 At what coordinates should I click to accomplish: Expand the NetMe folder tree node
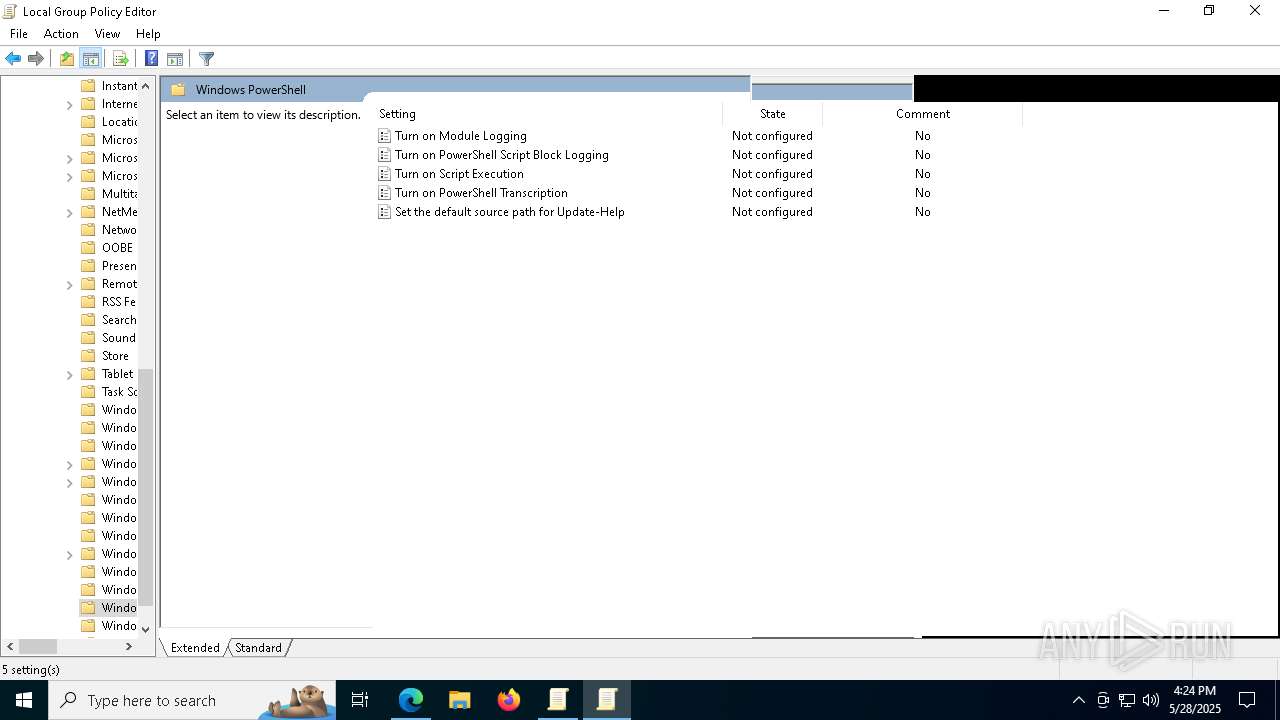pyautogui.click(x=69, y=212)
